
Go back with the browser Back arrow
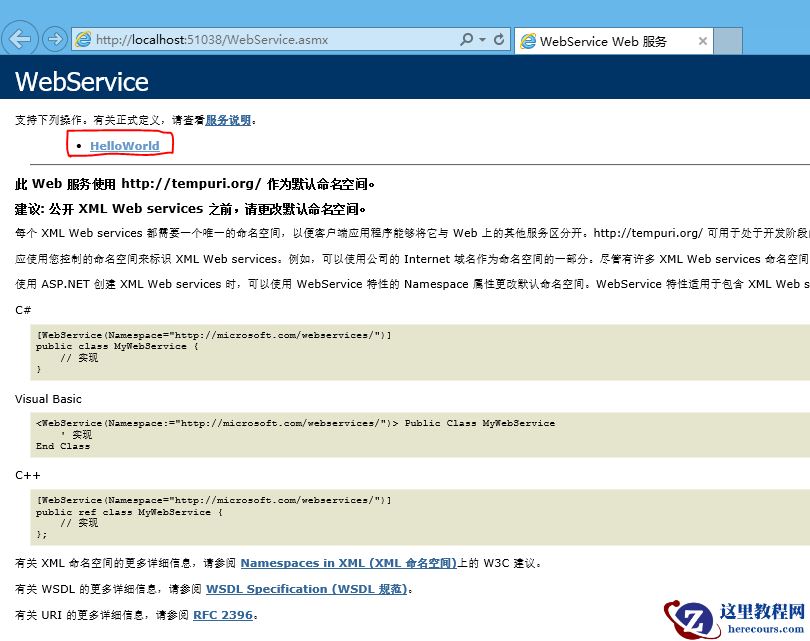[20, 39]
